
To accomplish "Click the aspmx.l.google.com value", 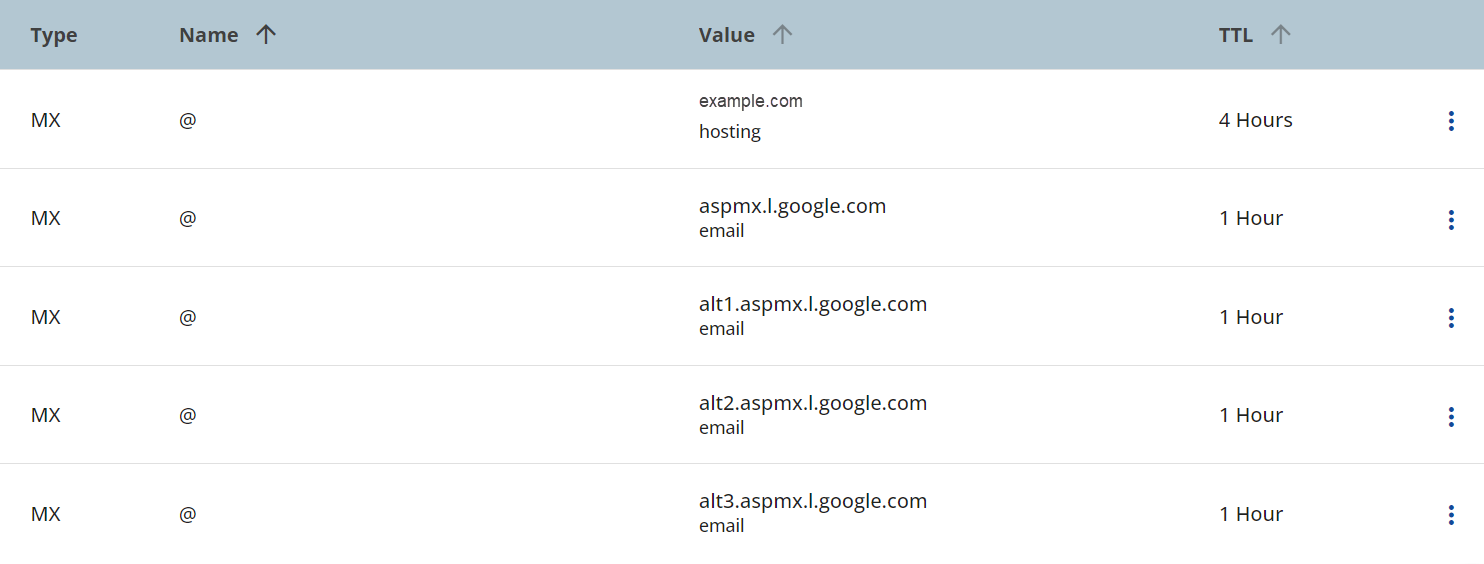I will (x=792, y=207).
